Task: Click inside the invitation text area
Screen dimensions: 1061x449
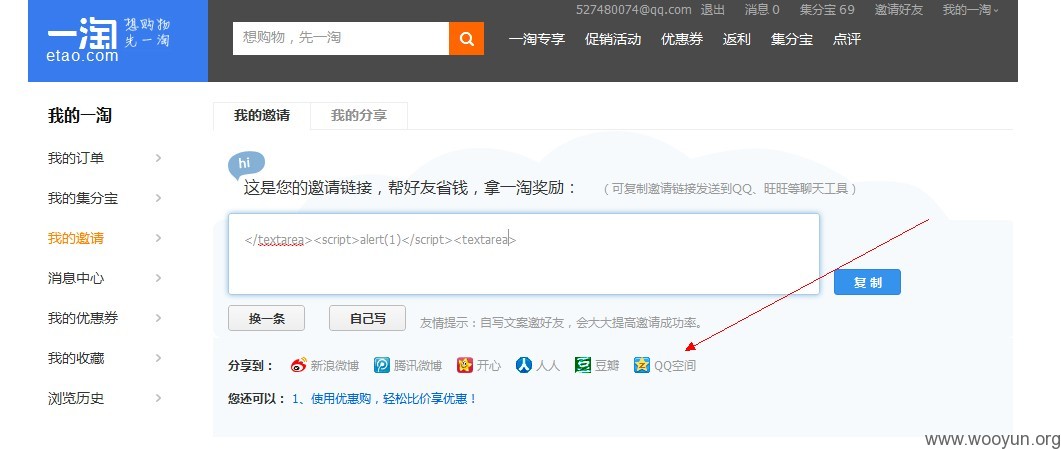Action: click(524, 254)
